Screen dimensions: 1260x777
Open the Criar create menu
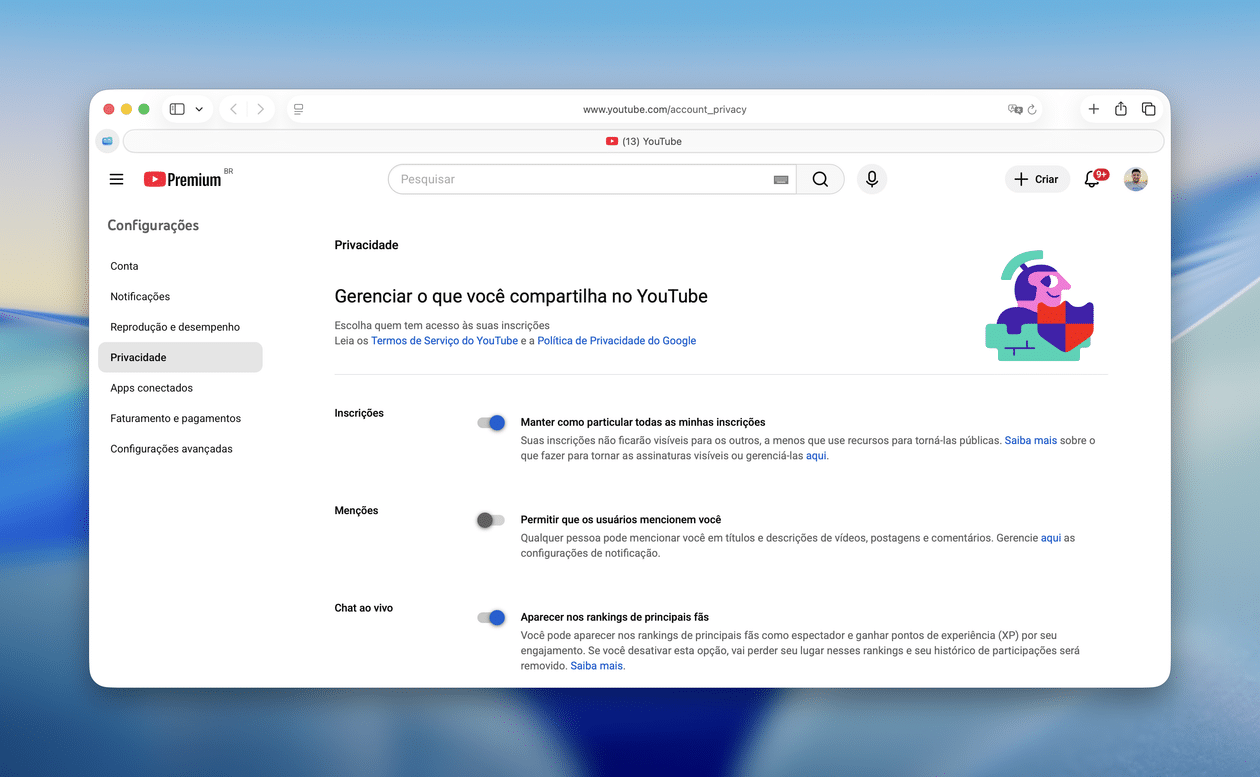point(1036,179)
